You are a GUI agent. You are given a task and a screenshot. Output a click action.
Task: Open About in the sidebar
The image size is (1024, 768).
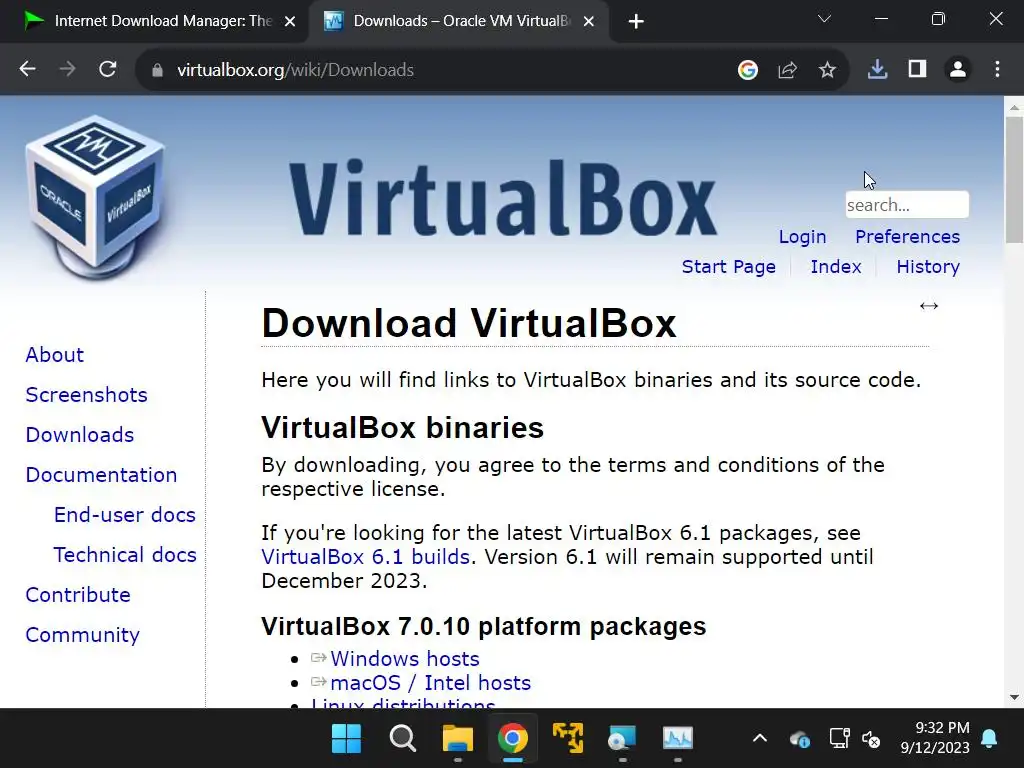click(x=55, y=355)
